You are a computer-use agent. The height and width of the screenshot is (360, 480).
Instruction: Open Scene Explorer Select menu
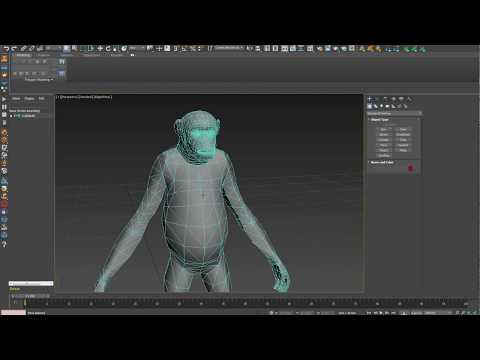[16, 99]
